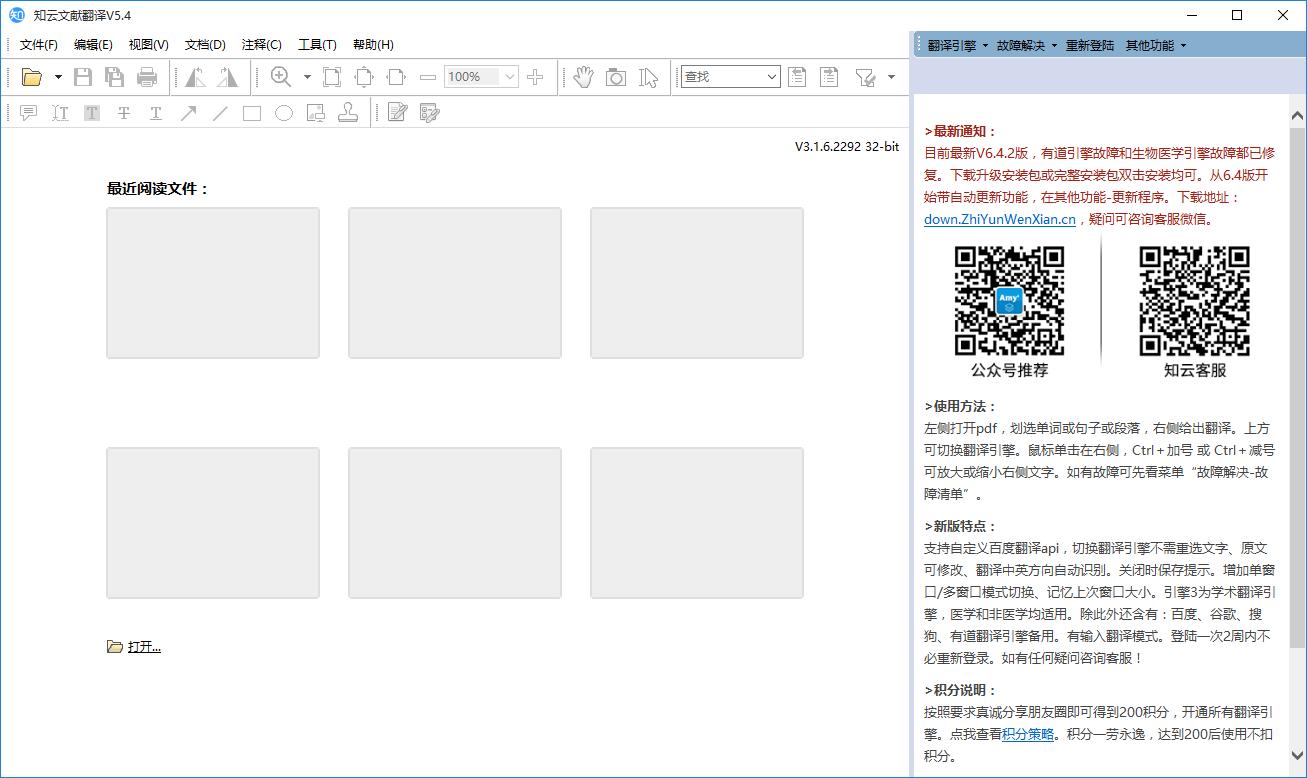1307x778 pixels.
Task: Click the right panel scrollbar up arrow
Action: tap(1297, 113)
